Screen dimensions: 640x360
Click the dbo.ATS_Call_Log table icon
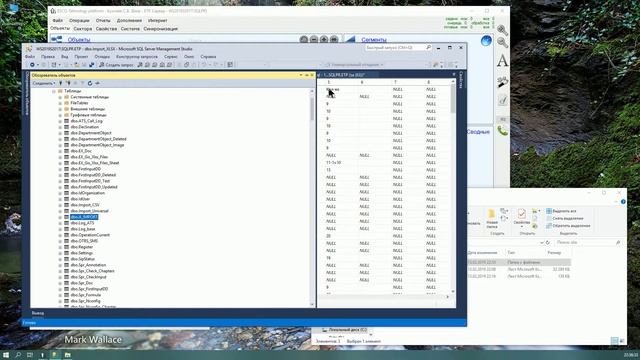(66, 121)
